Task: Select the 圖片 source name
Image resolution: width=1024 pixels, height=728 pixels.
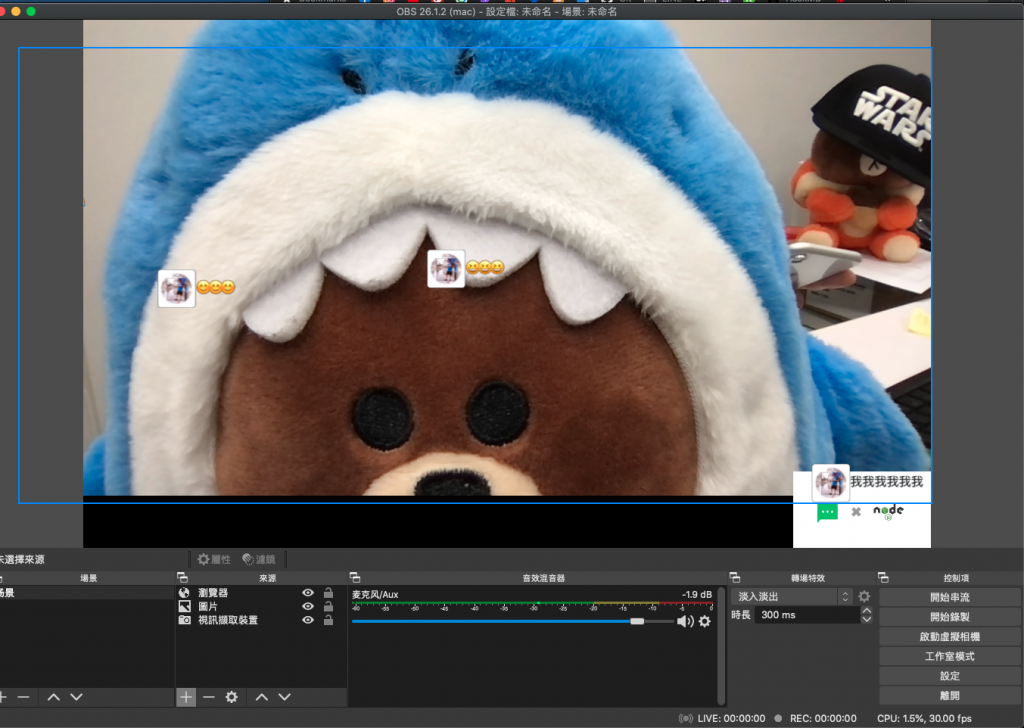Action: coord(208,607)
